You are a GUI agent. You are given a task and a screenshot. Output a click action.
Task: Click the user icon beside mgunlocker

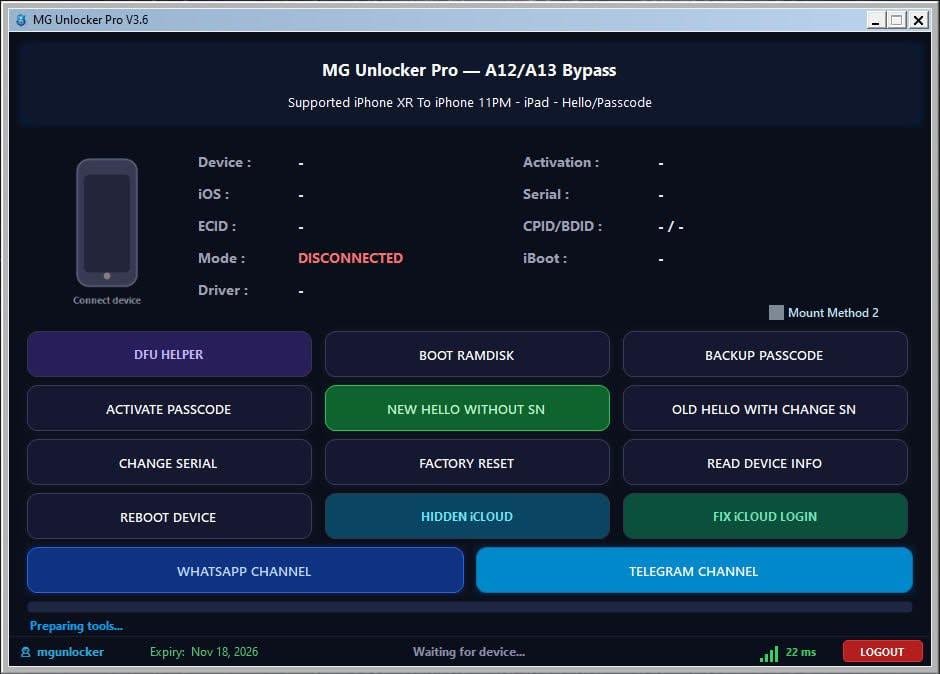click(x=26, y=652)
